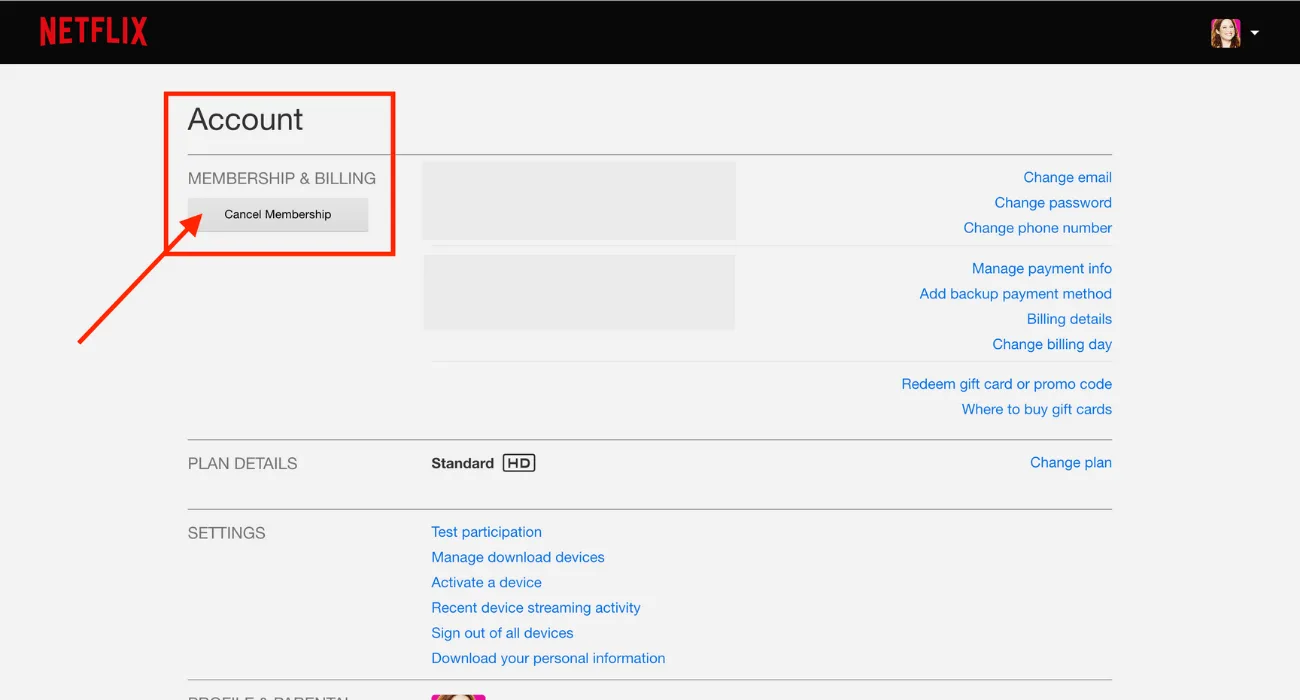Screen dimensions: 1300x700
Task: Open the Change email link
Action: click(1067, 177)
